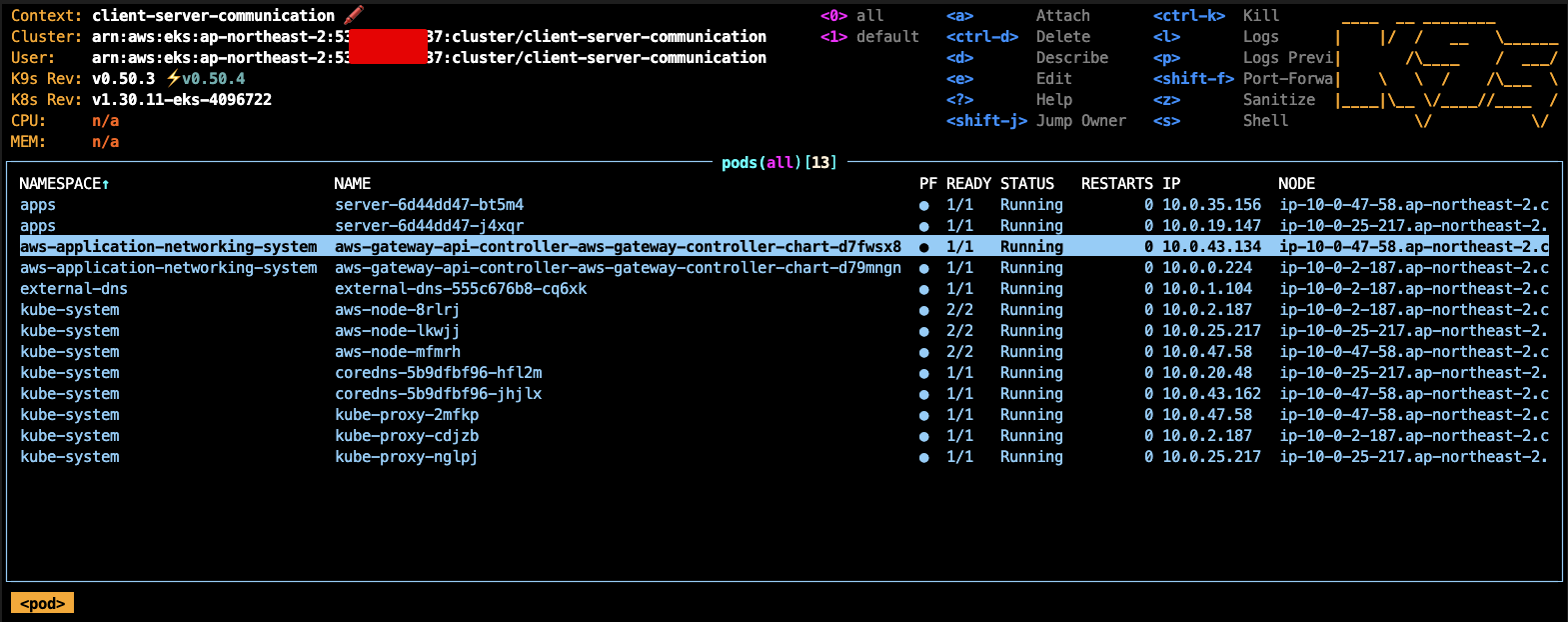Select pod aws-node-mfmrh
The width and height of the screenshot is (1568, 622).
click(398, 352)
